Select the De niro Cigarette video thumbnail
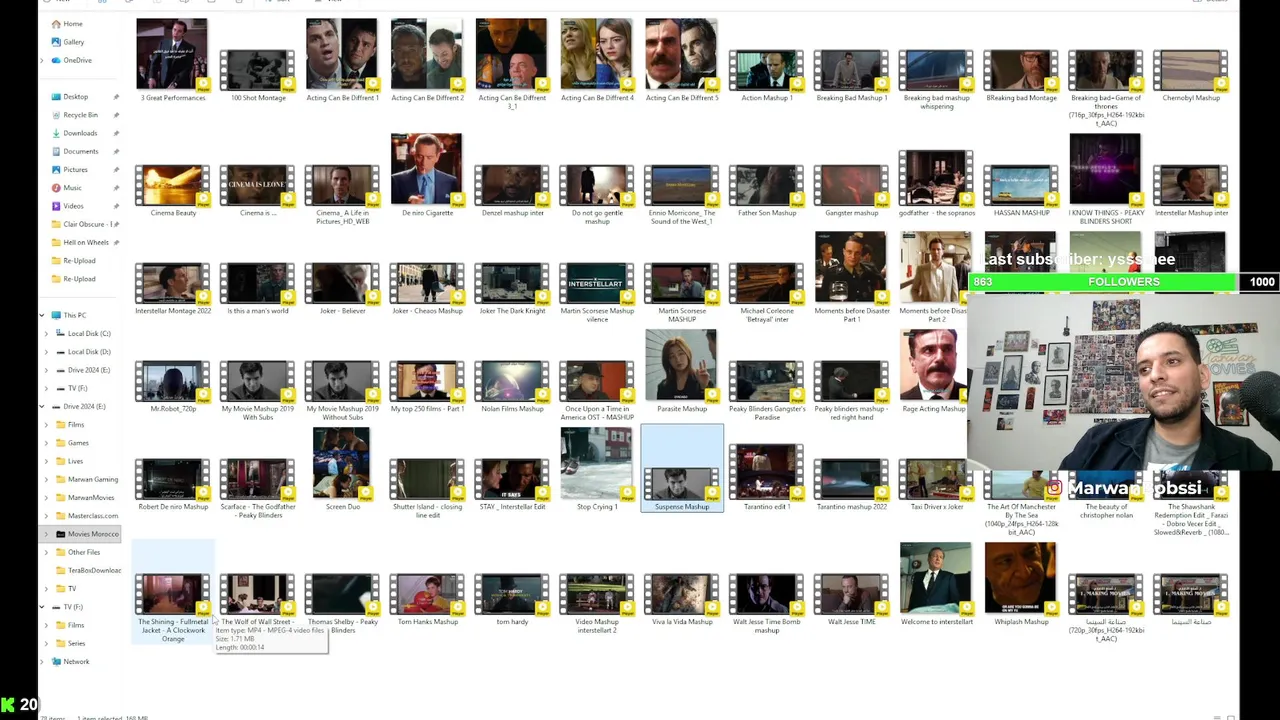Viewport: 1280px width, 720px height. [x=427, y=169]
